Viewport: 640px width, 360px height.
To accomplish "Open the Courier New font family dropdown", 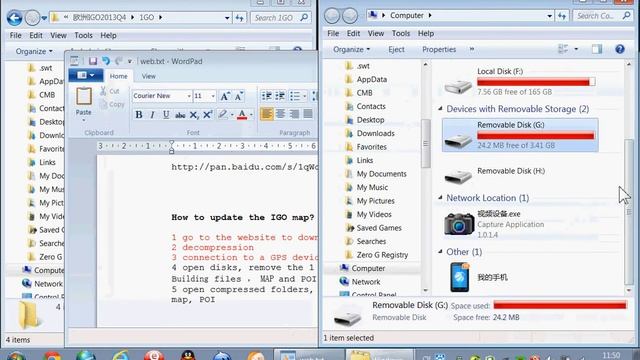I will click(189, 96).
